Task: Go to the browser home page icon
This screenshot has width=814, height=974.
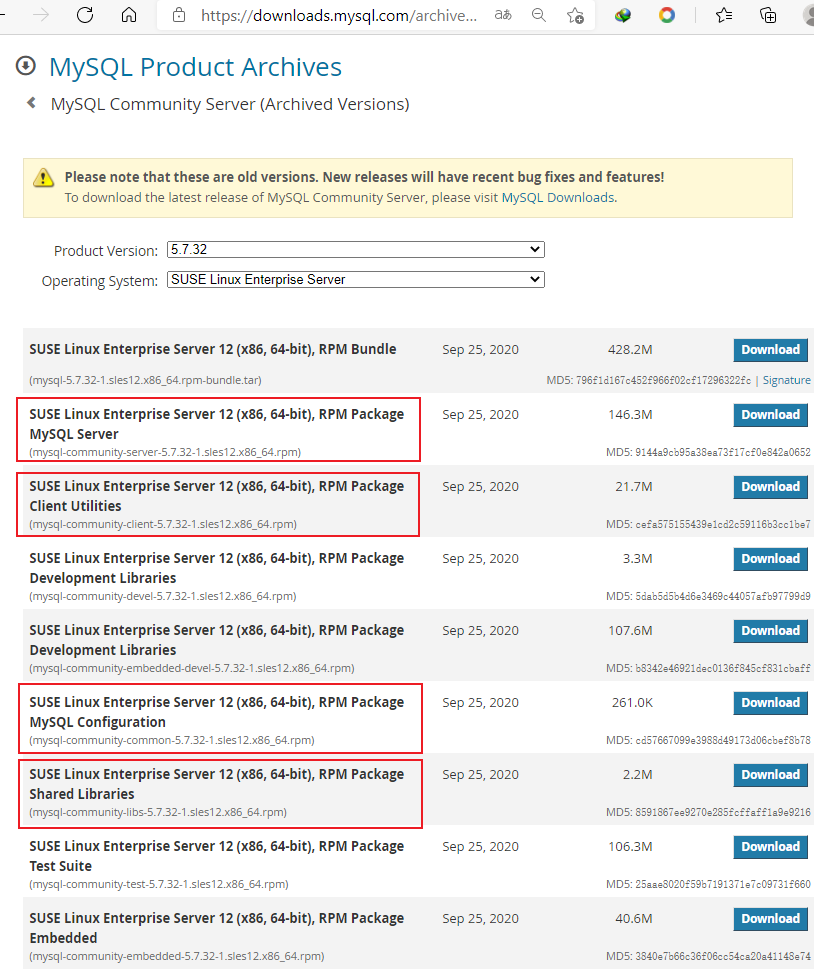Action: pos(129,15)
